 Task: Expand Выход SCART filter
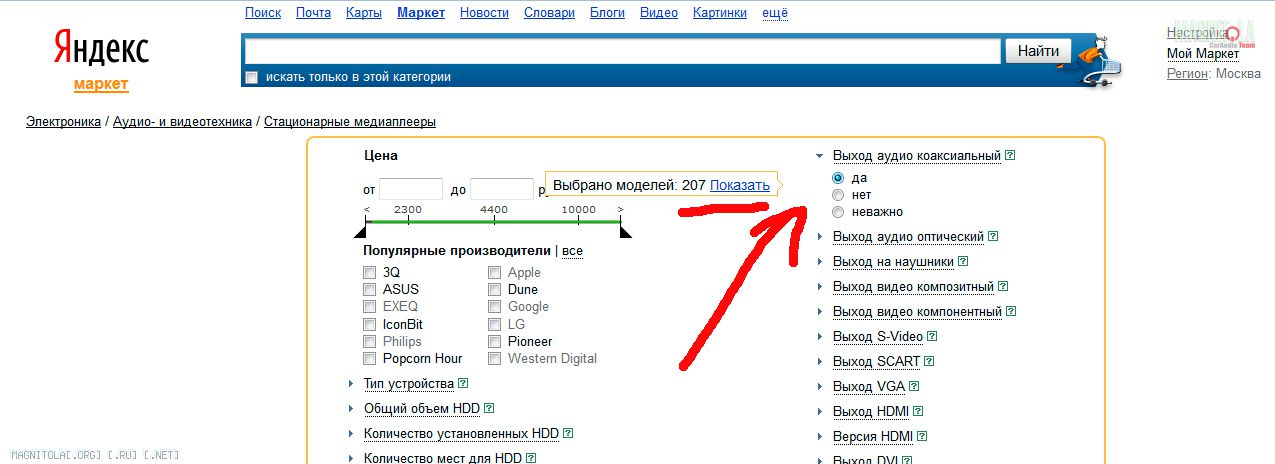click(820, 362)
